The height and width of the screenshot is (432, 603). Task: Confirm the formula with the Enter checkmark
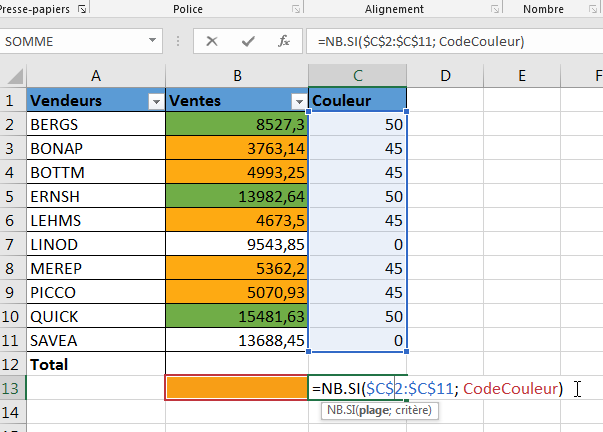[x=248, y=42]
